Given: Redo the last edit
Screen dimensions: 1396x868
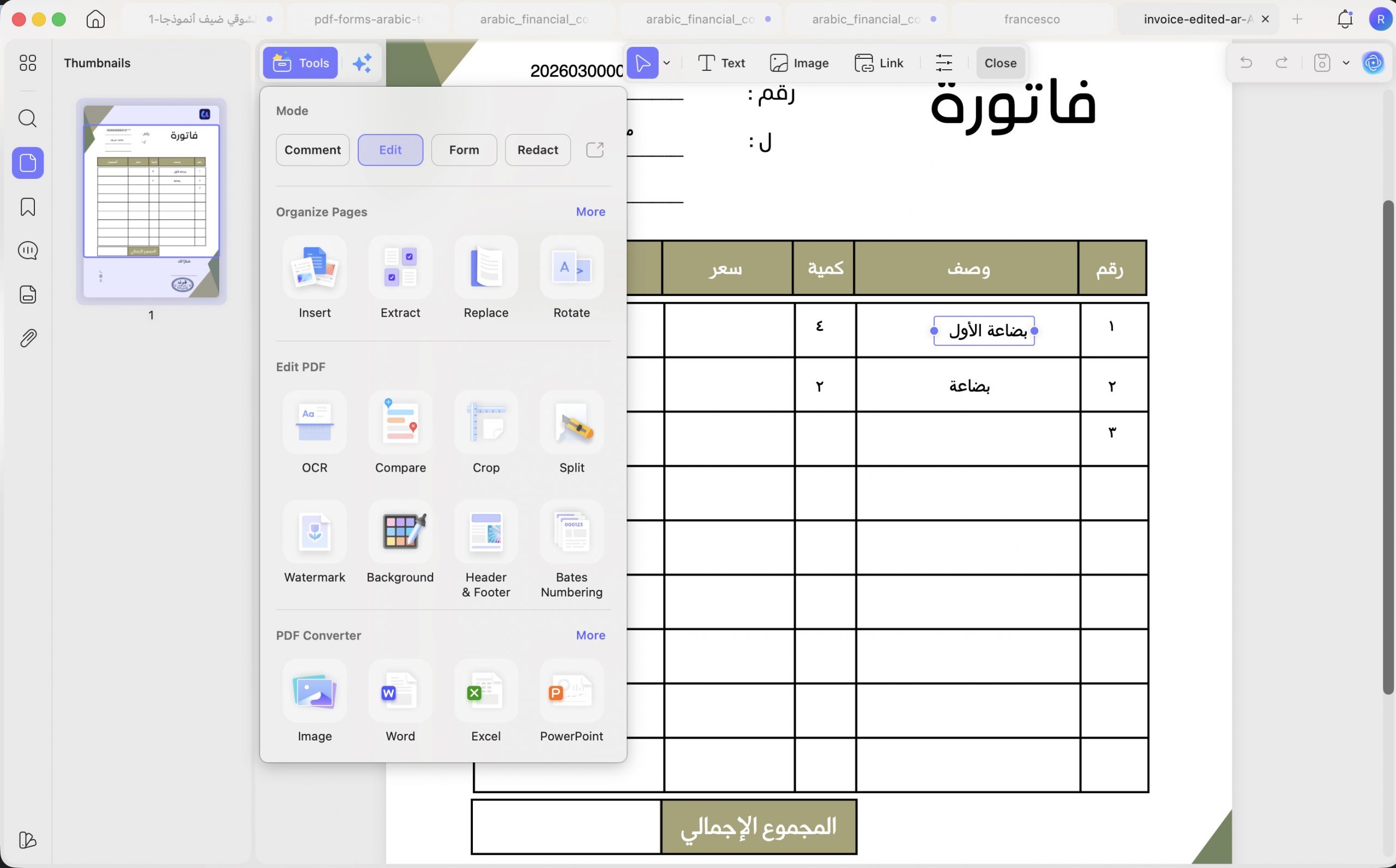Looking at the screenshot, I should (x=1281, y=63).
